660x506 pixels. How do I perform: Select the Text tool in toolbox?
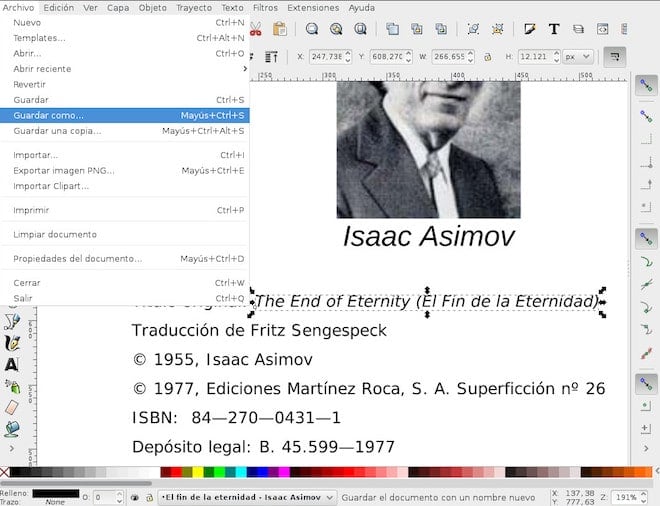(x=12, y=364)
